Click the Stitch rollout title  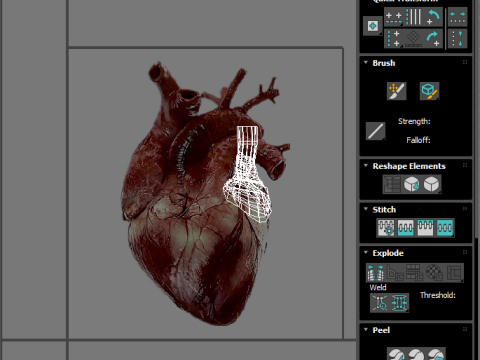[x=384, y=209]
